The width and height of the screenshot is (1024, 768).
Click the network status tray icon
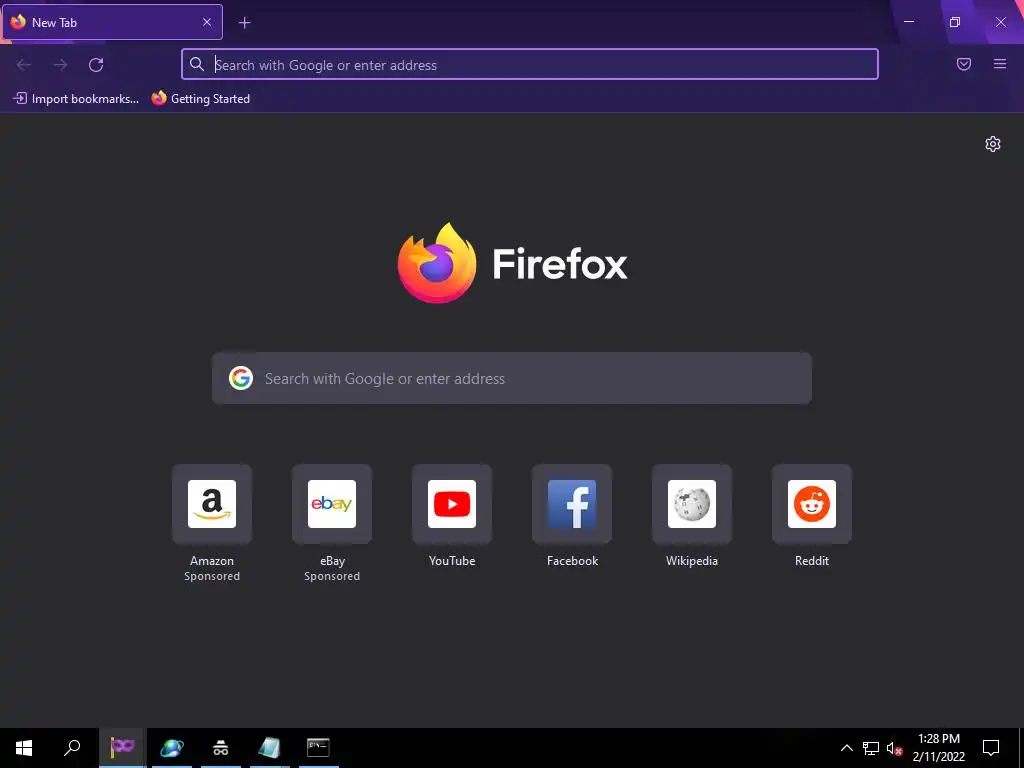871,748
